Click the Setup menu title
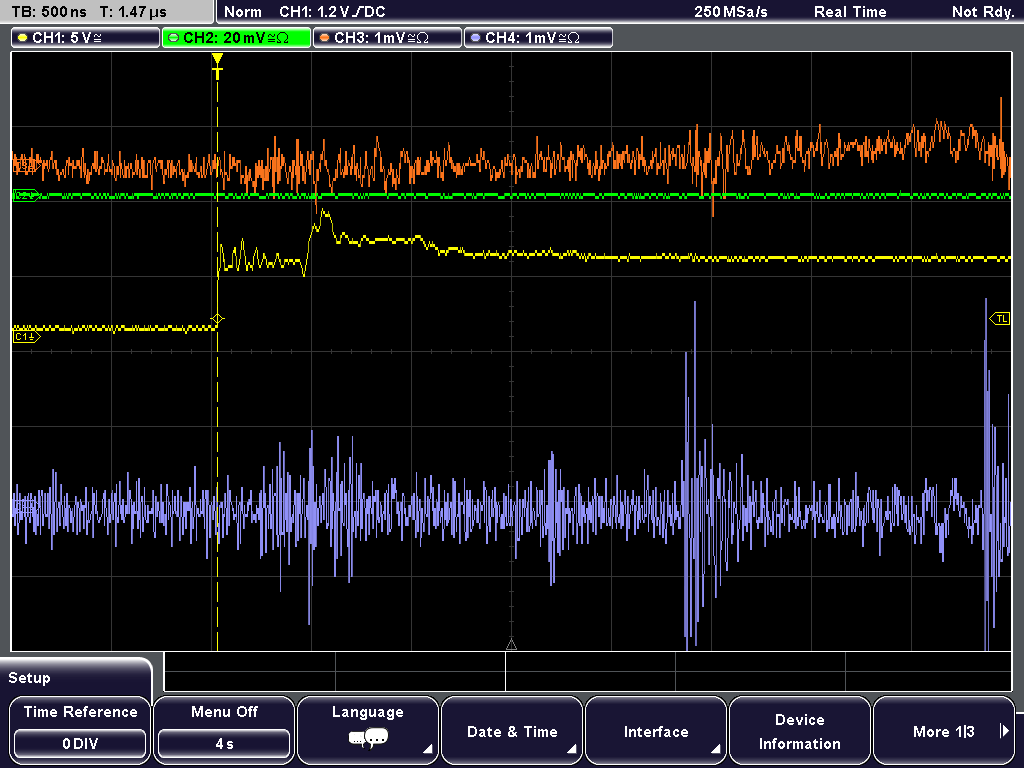Viewport: 1024px width, 768px height. (x=29, y=678)
